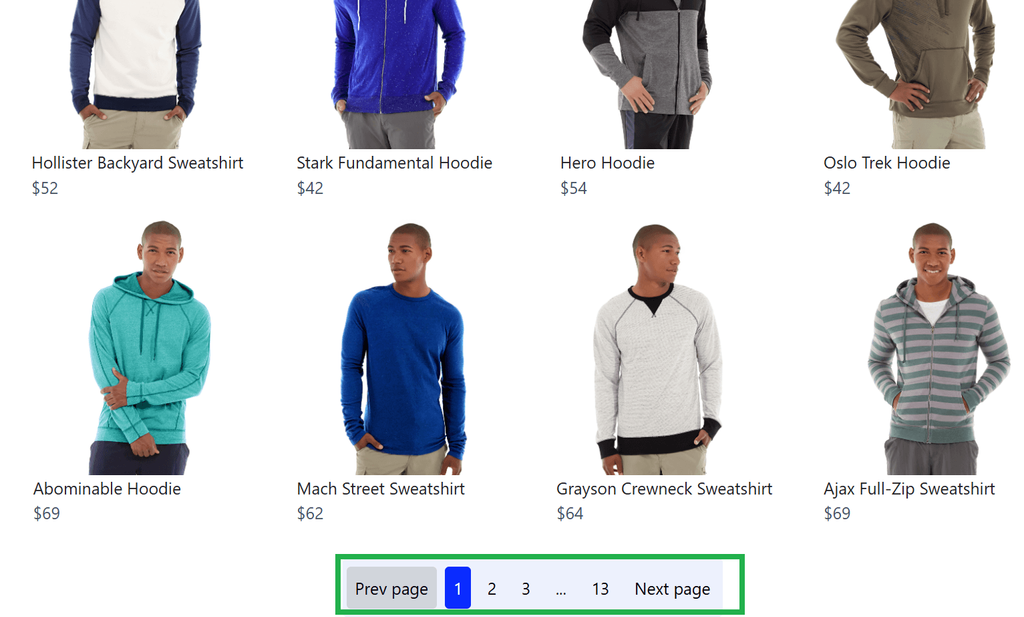Image resolution: width=1024 pixels, height=617 pixels.
Task: Open the Mach Street Sweatshirt image
Action: [403, 349]
